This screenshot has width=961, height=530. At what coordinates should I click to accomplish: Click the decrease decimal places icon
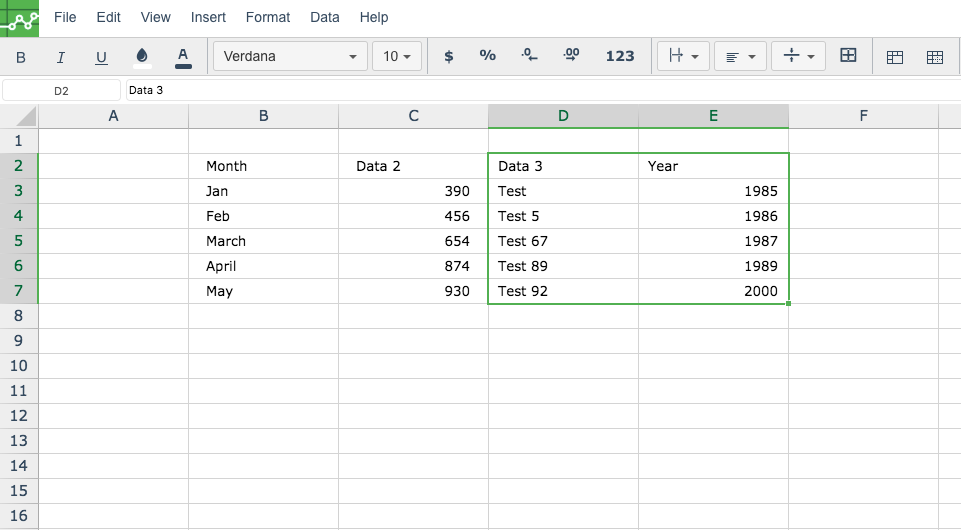[529, 56]
